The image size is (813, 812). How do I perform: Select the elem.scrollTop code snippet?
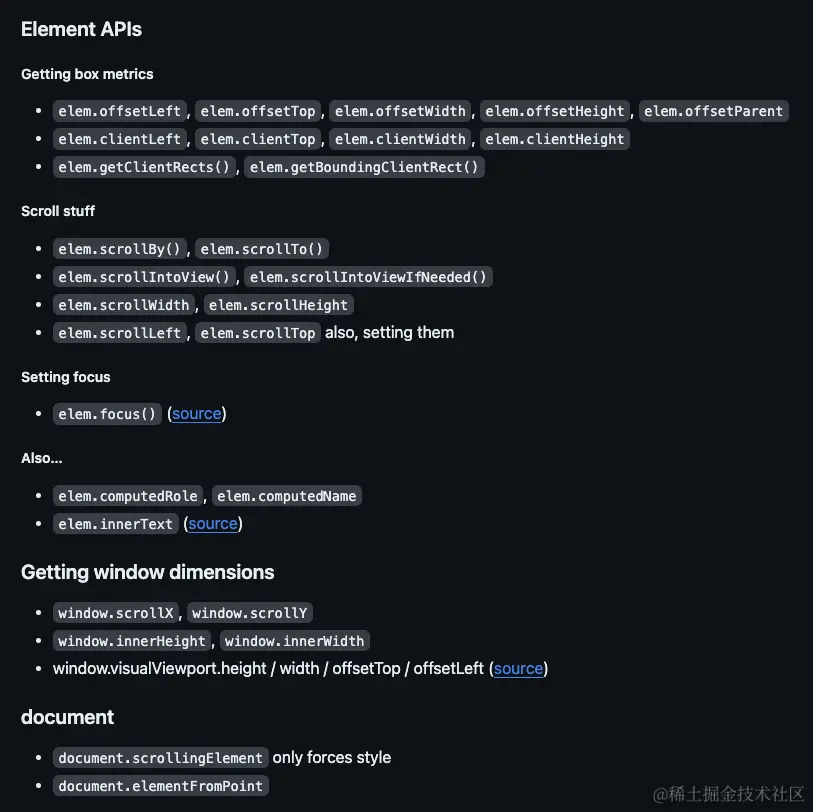[x=258, y=333]
